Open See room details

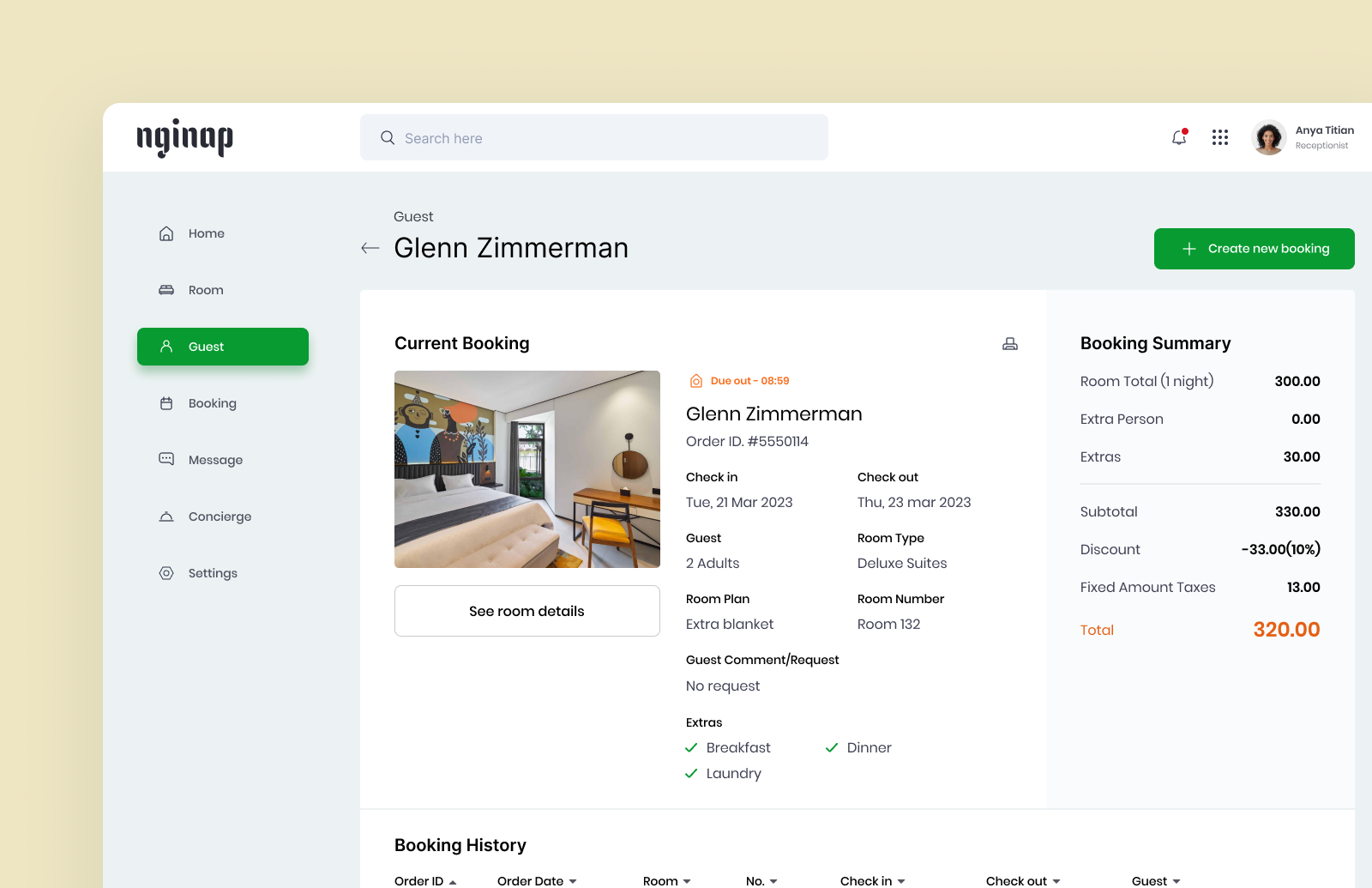527,611
